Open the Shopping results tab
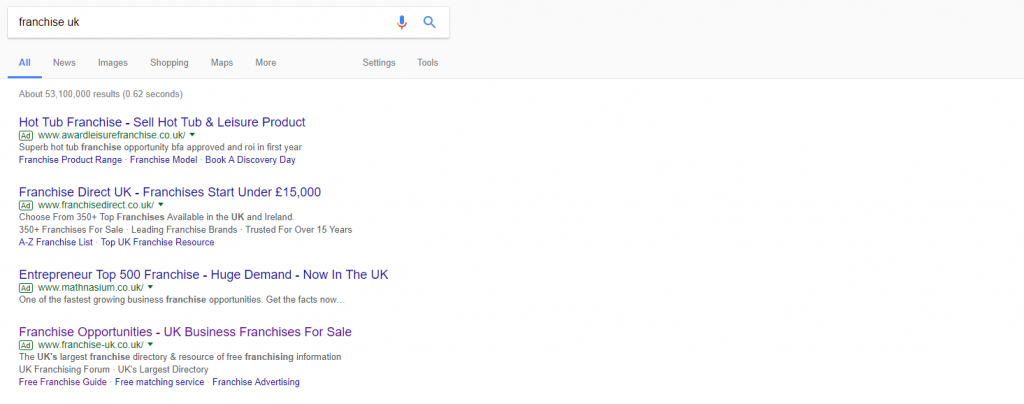 (169, 63)
